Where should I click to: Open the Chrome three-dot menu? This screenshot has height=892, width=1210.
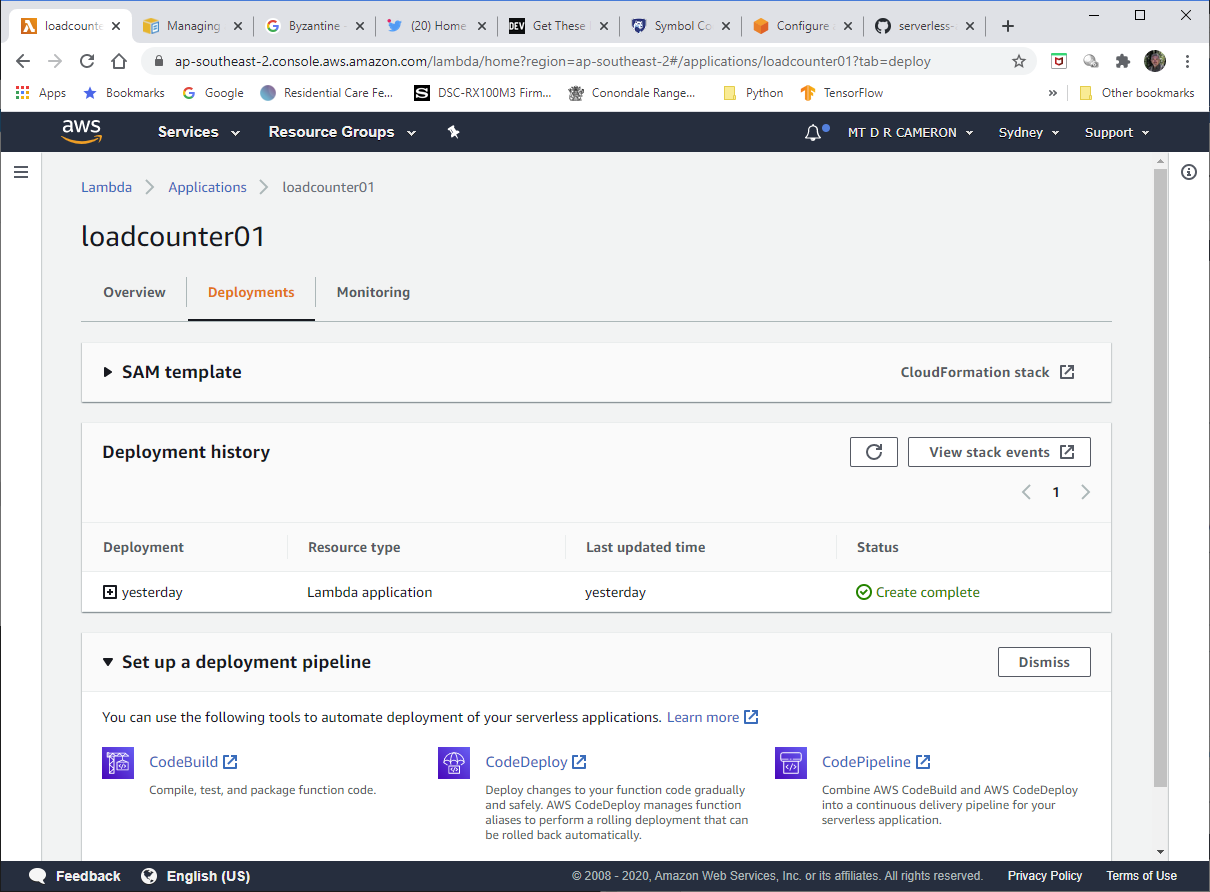point(1188,61)
